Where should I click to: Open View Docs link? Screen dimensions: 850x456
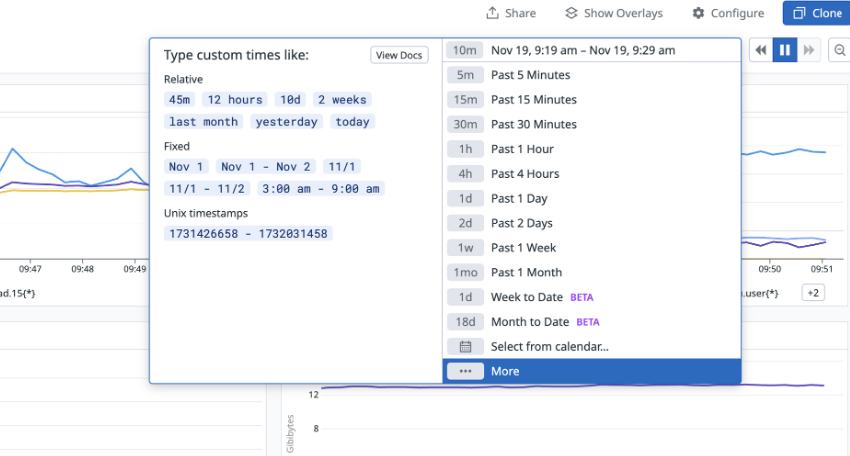[399, 55]
